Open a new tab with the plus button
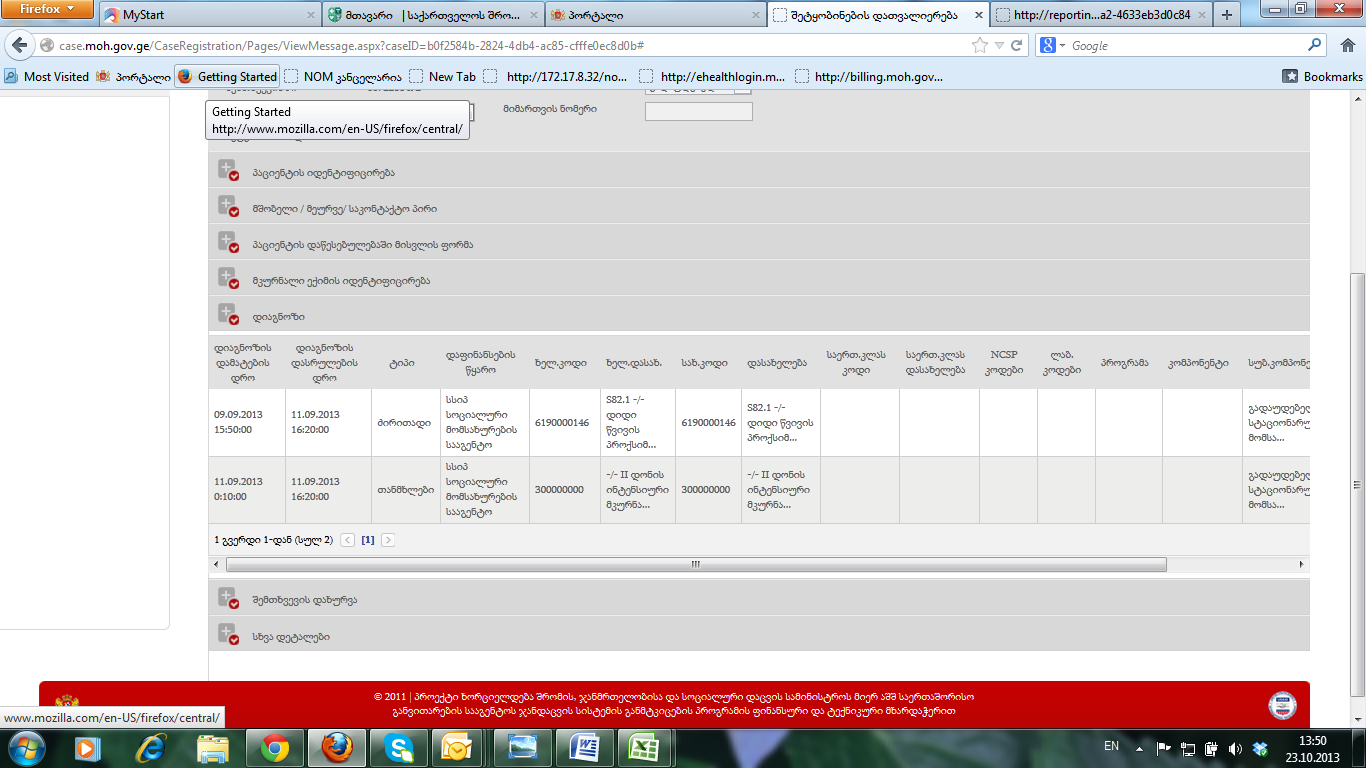The height and width of the screenshot is (768, 1366). click(1226, 15)
